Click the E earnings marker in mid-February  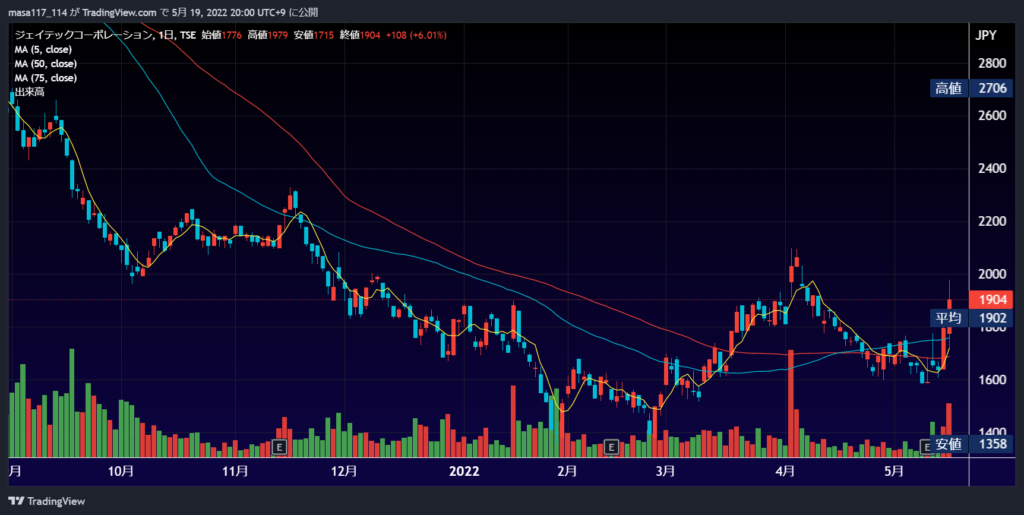click(x=611, y=447)
